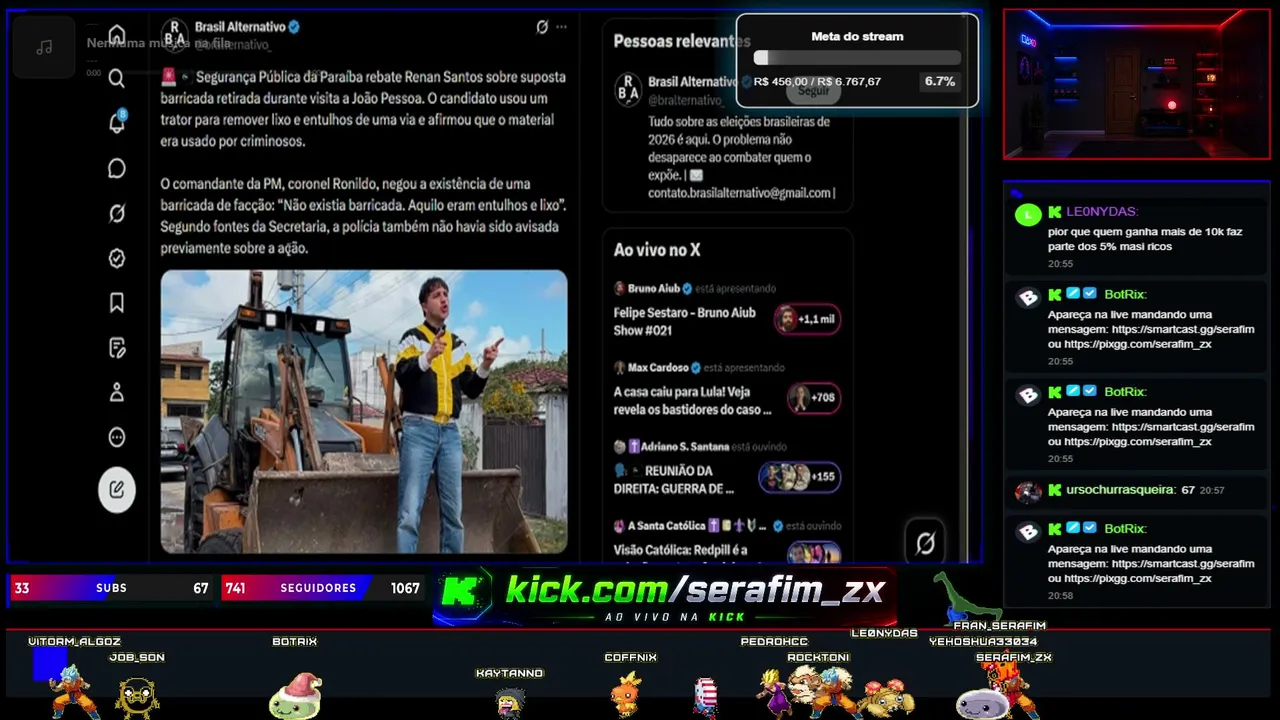The height and width of the screenshot is (720, 1280).
Task: Click the SUBS goal bar
Action: [110, 588]
